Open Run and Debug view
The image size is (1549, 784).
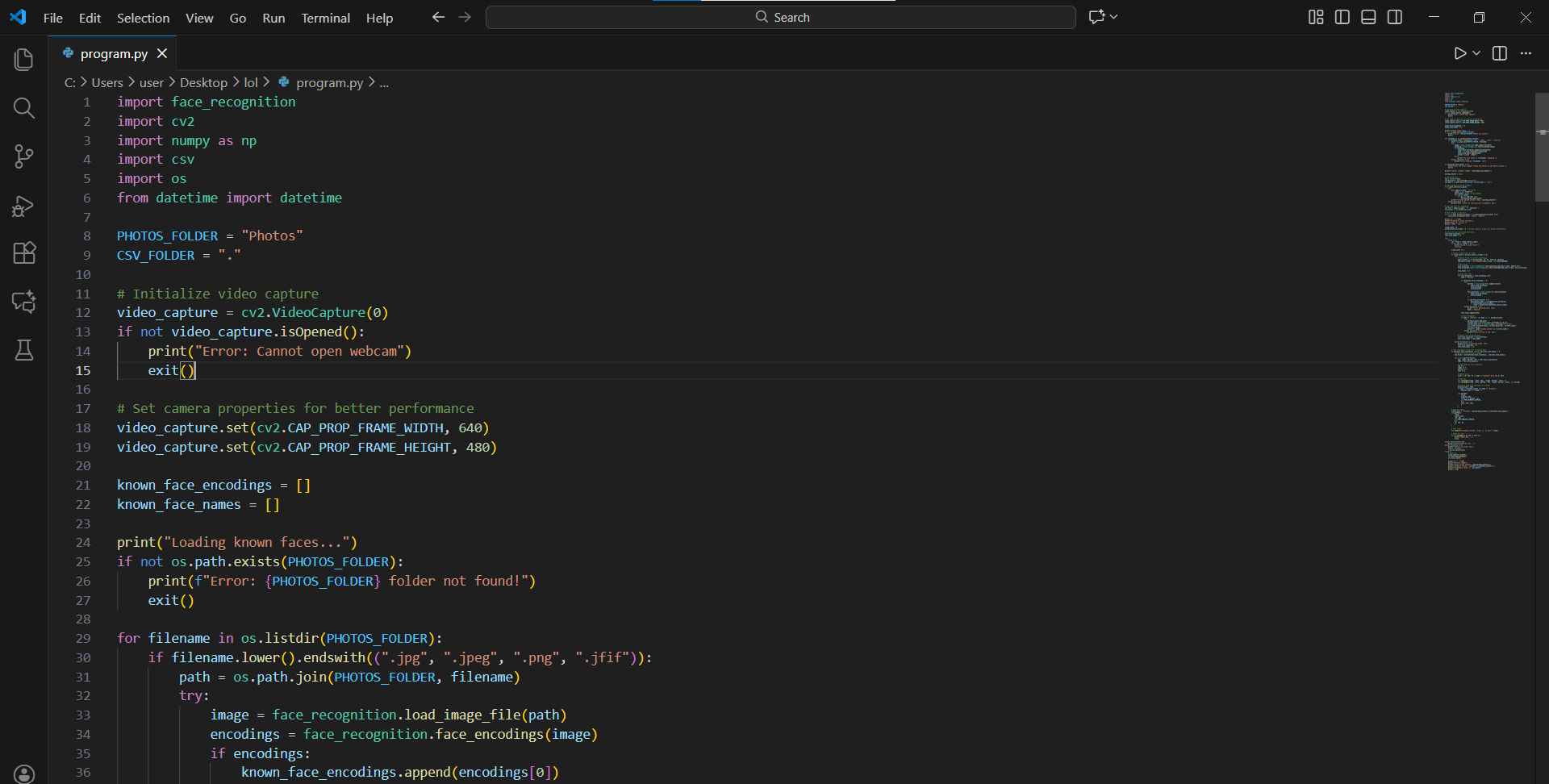tap(24, 206)
